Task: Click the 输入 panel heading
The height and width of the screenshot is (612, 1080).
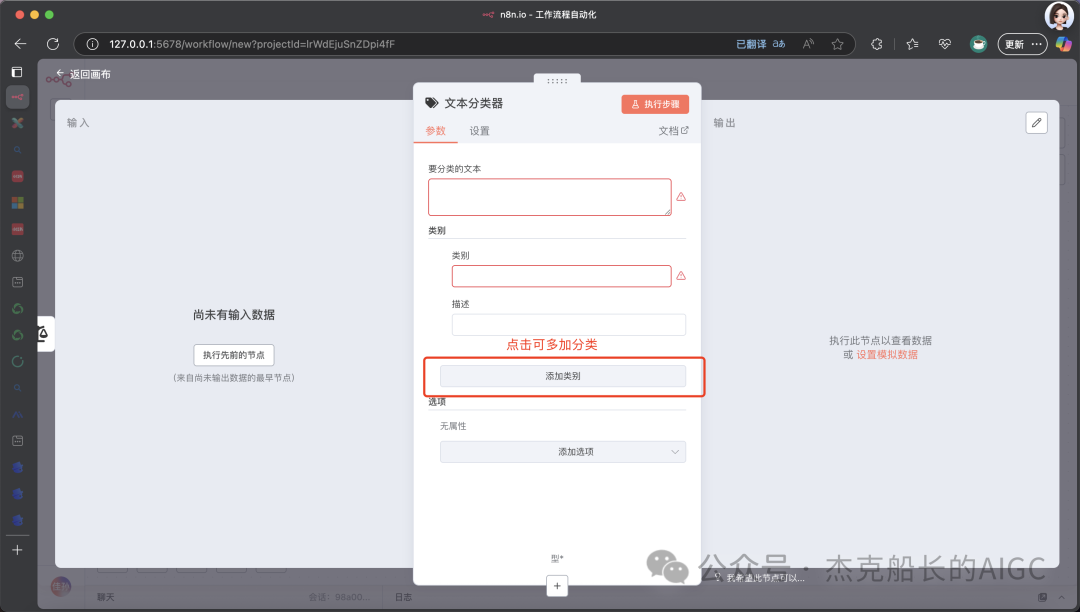Action: coord(78,123)
